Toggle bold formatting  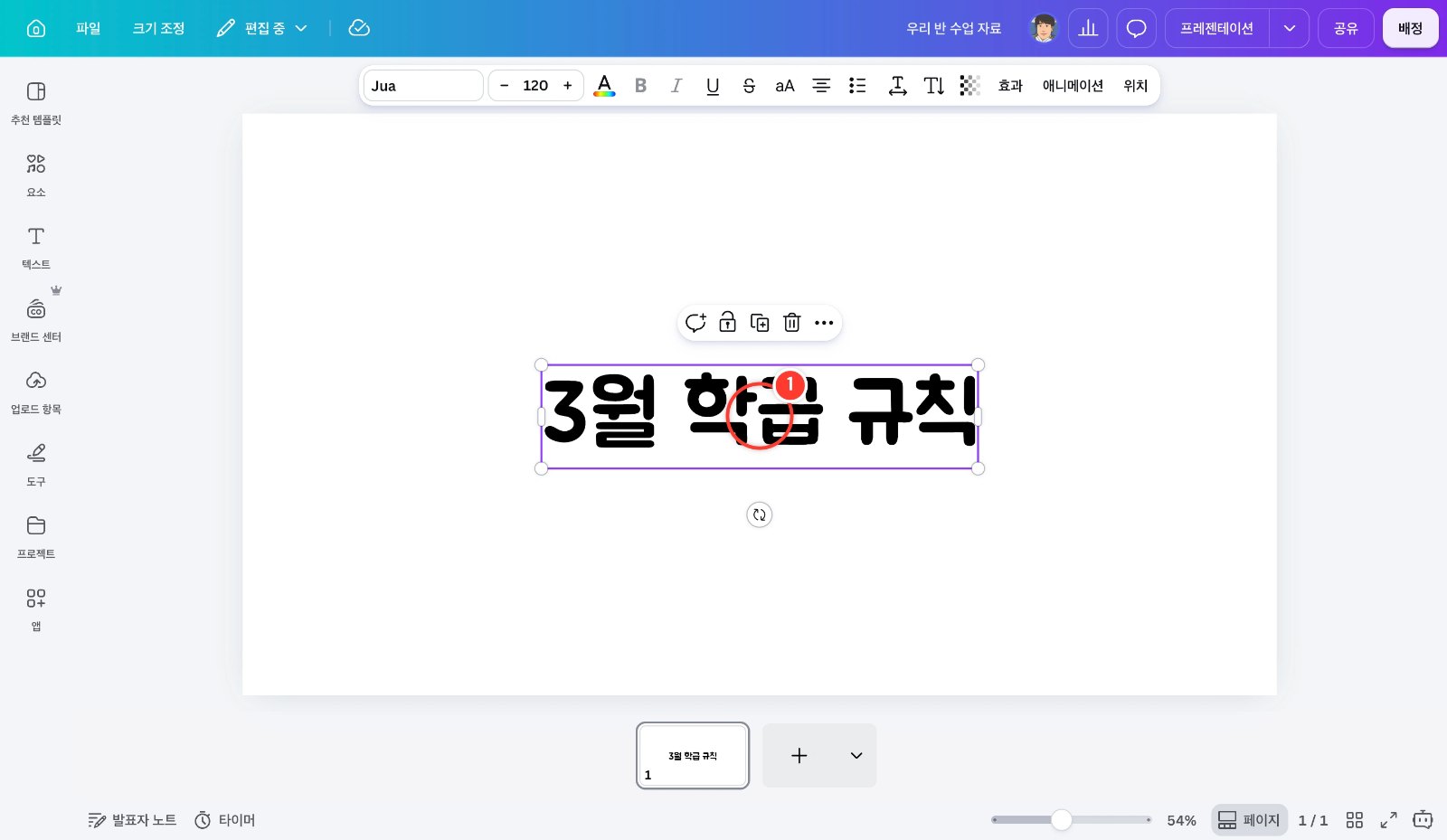(x=640, y=86)
